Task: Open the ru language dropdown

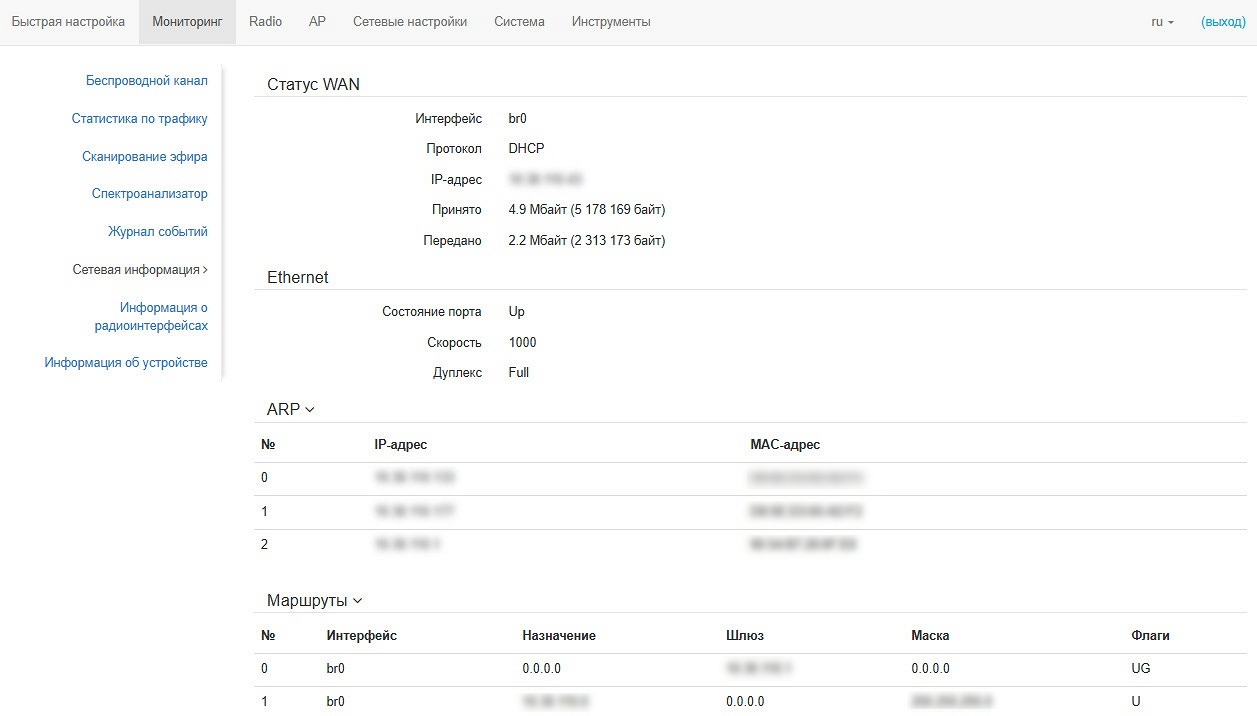Action: [1163, 21]
